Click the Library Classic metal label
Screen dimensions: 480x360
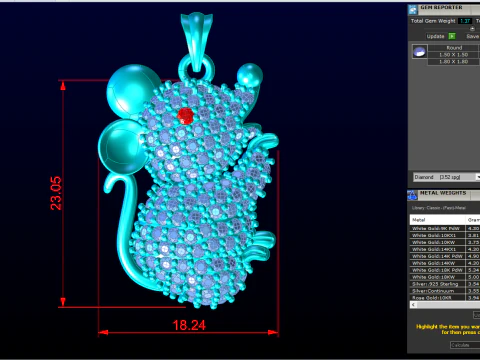tap(439, 208)
